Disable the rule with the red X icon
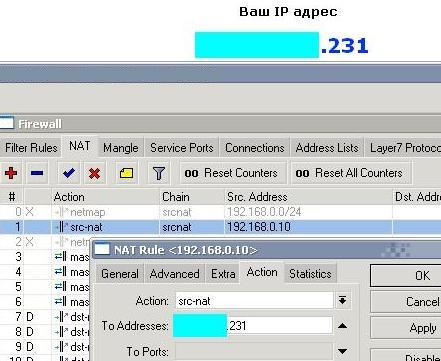The width and height of the screenshot is (441, 361). 95,173
